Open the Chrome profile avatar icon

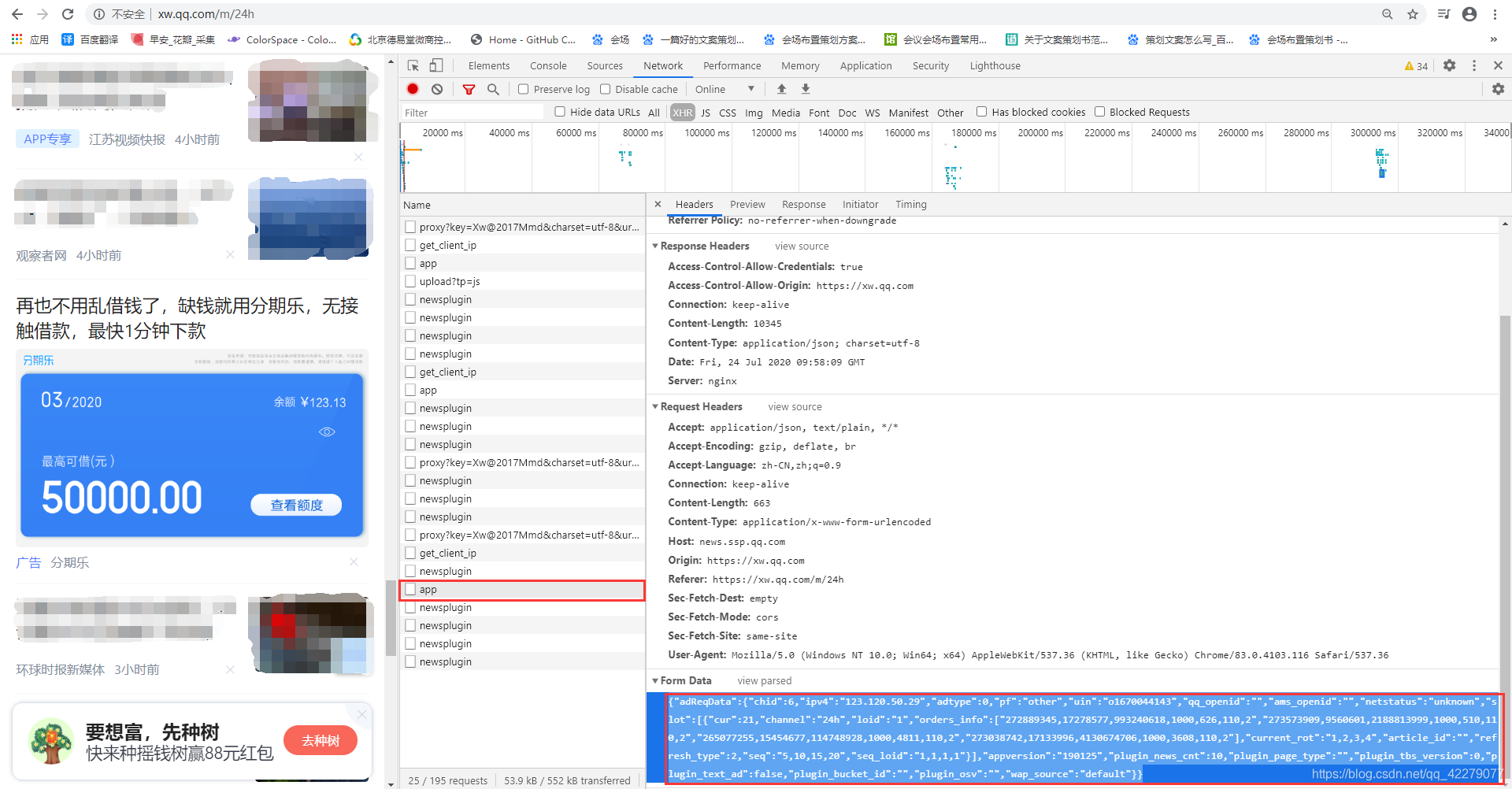click(x=1469, y=14)
